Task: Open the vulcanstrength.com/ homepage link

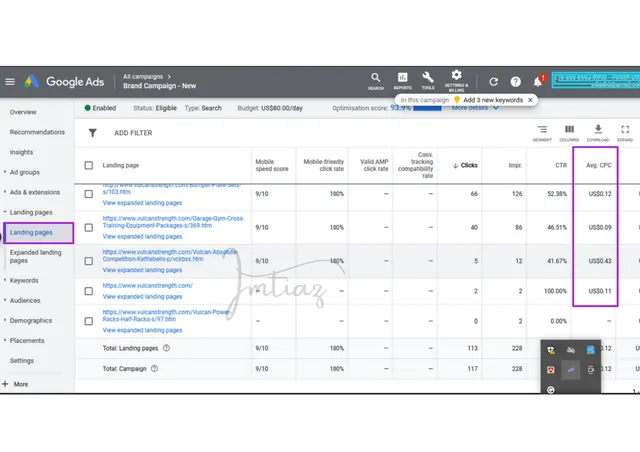Action: click(x=147, y=285)
